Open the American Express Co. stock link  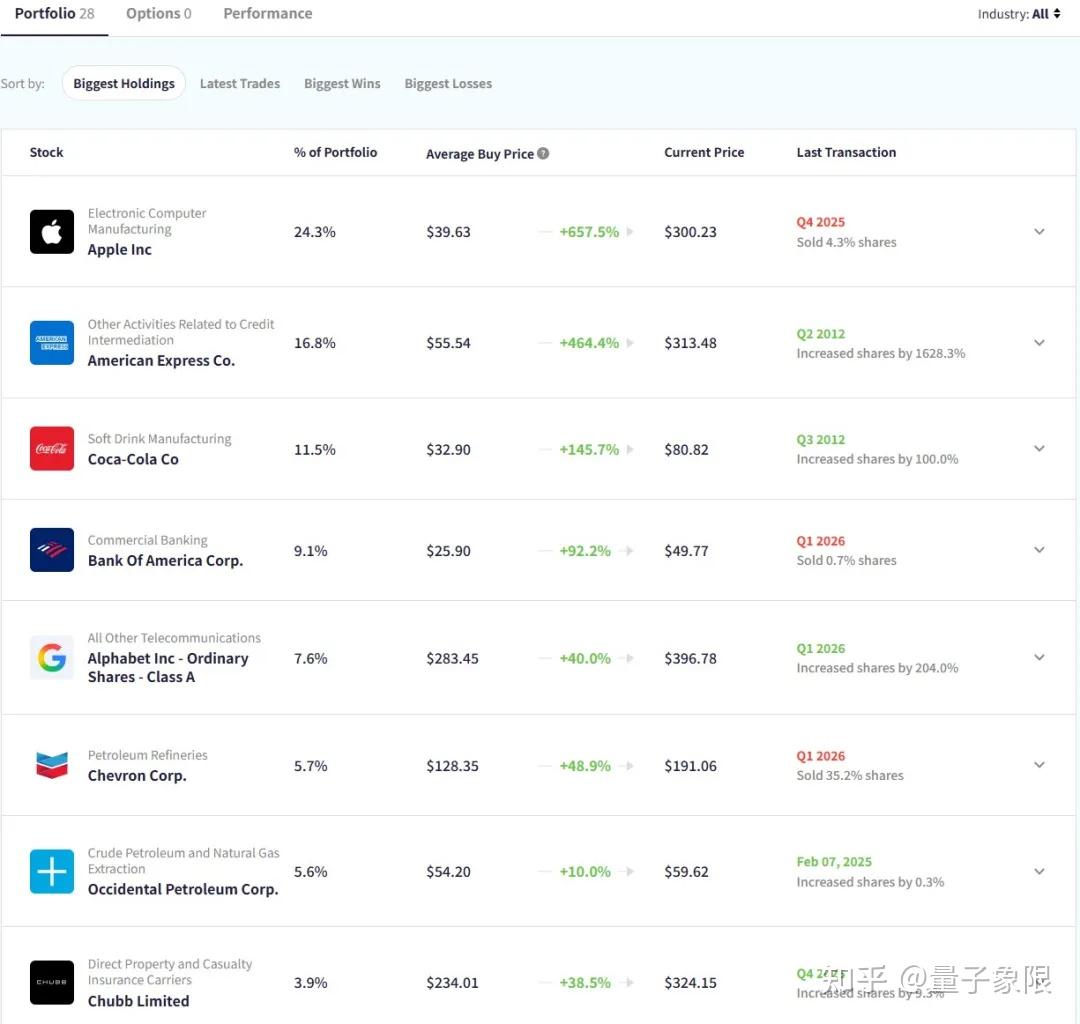161,360
